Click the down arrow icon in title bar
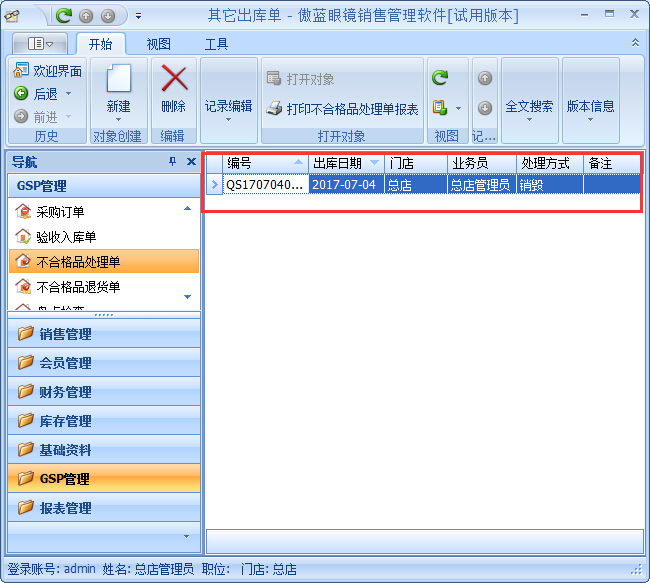 click(108, 16)
